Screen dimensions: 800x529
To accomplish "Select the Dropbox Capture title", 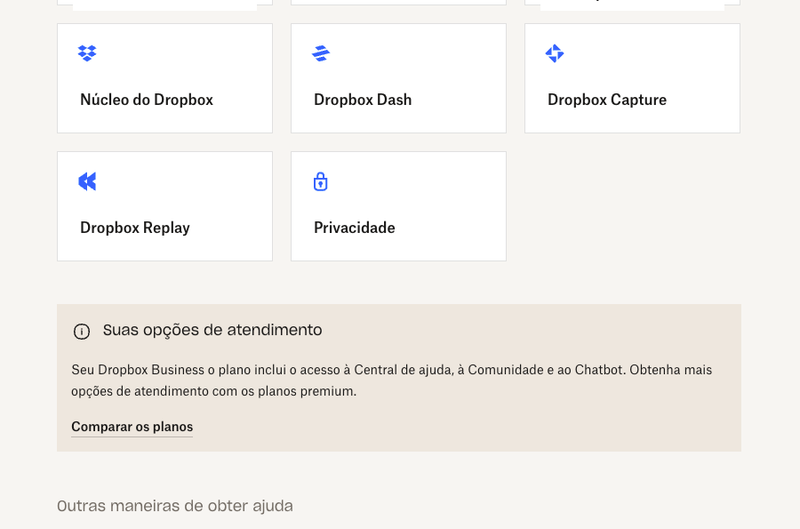I will (x=606, y=100).
